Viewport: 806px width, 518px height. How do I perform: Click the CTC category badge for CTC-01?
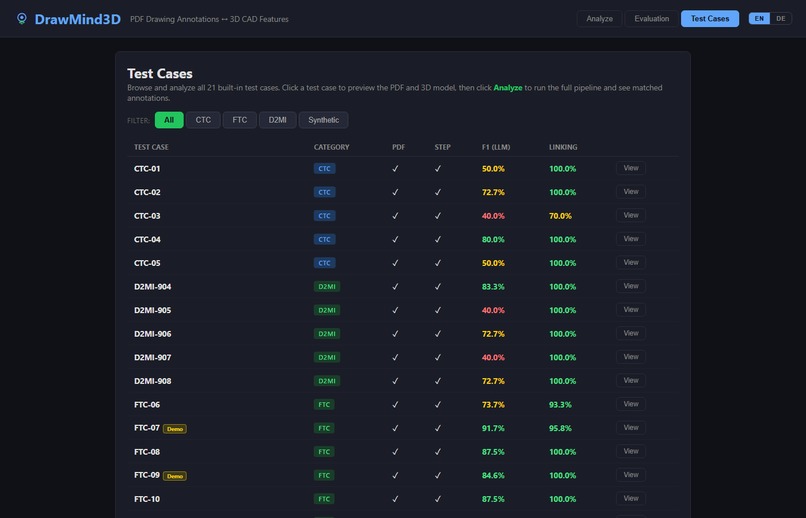click(x=324, y=169)
